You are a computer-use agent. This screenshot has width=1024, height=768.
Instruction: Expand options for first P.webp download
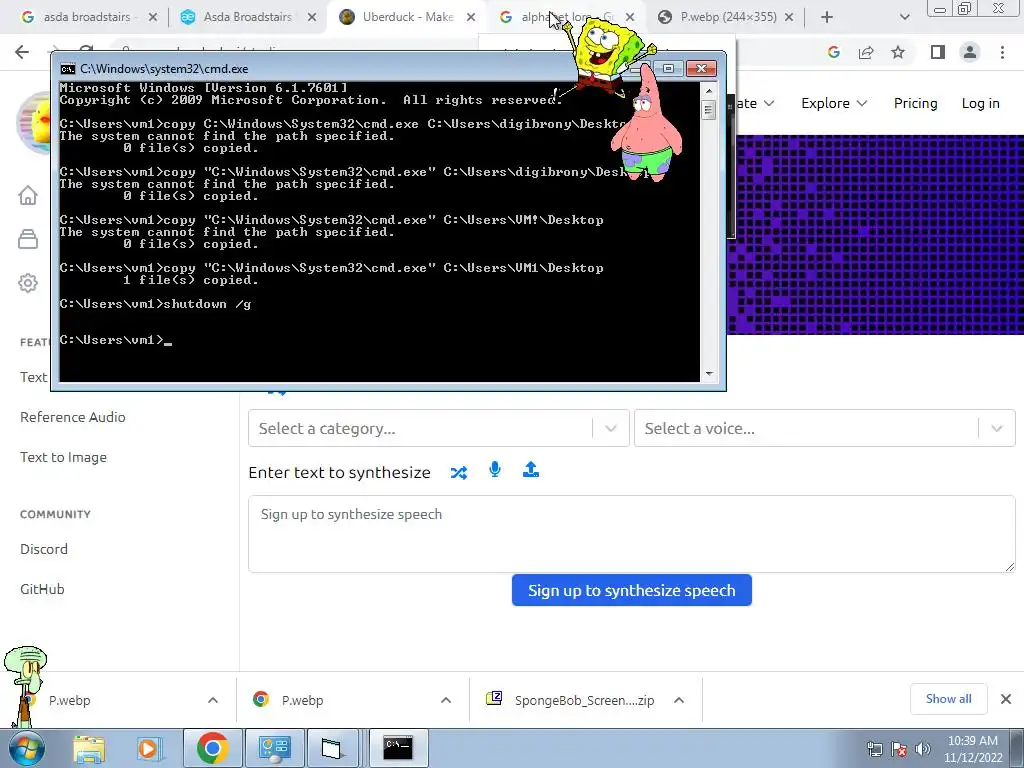(x=213, y=700)
